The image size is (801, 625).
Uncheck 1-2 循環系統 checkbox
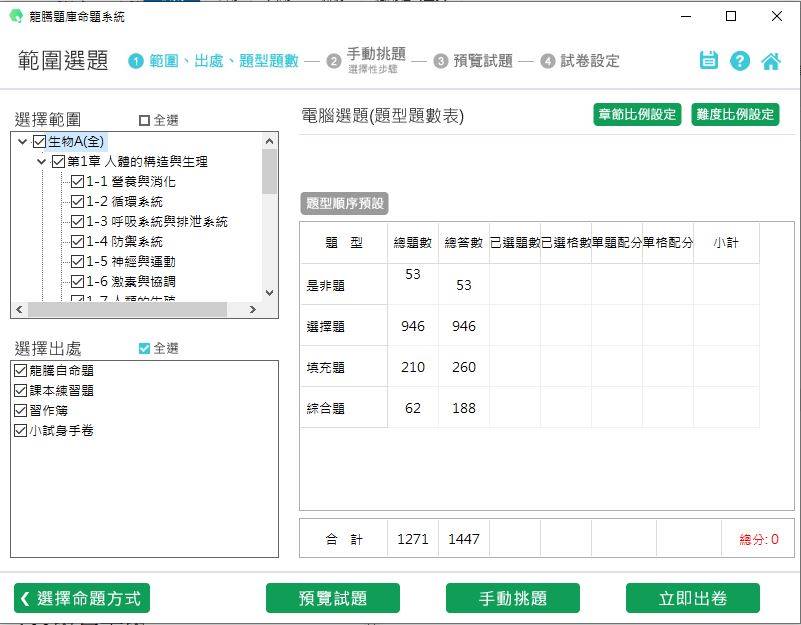pyautogui.click(x=77, y=201)
